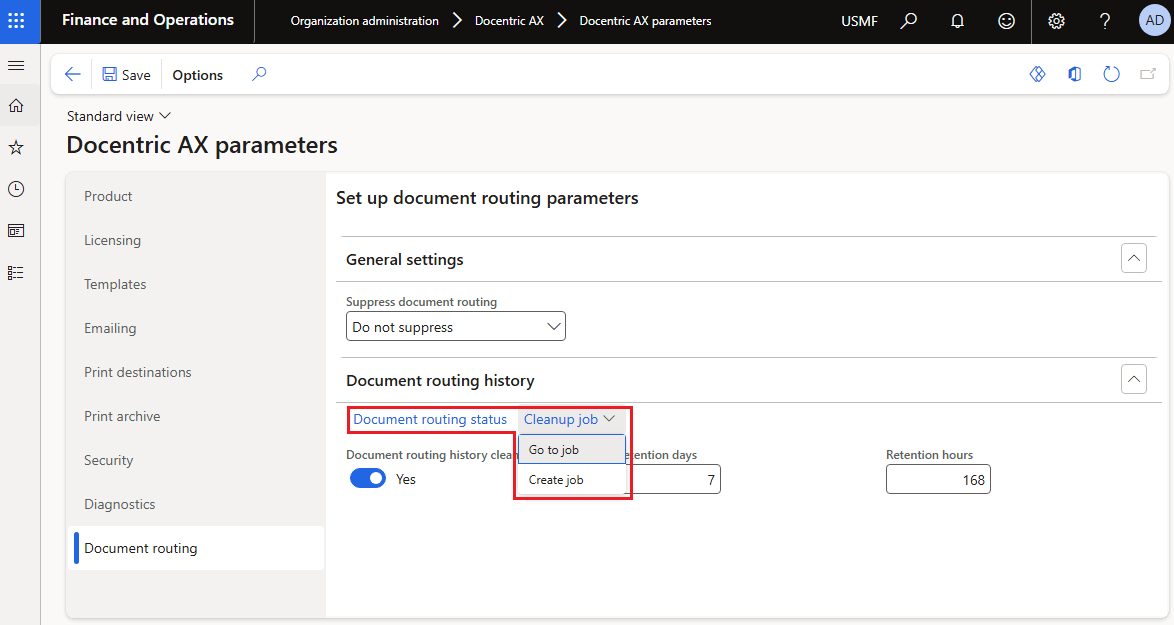Viewport: 1174px width, 625px height.
Task: Open Favorites star icon in sidebar
Action: [16, 147]
